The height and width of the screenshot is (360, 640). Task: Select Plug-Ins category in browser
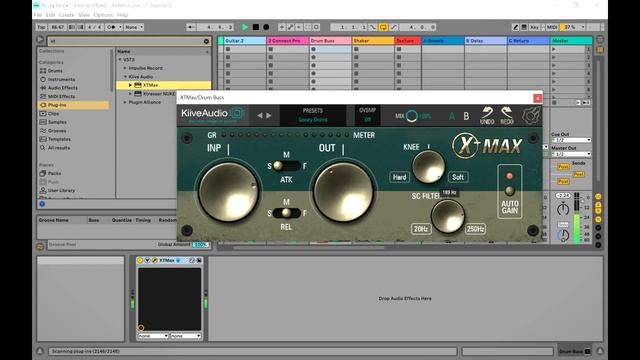coord(73,105)
